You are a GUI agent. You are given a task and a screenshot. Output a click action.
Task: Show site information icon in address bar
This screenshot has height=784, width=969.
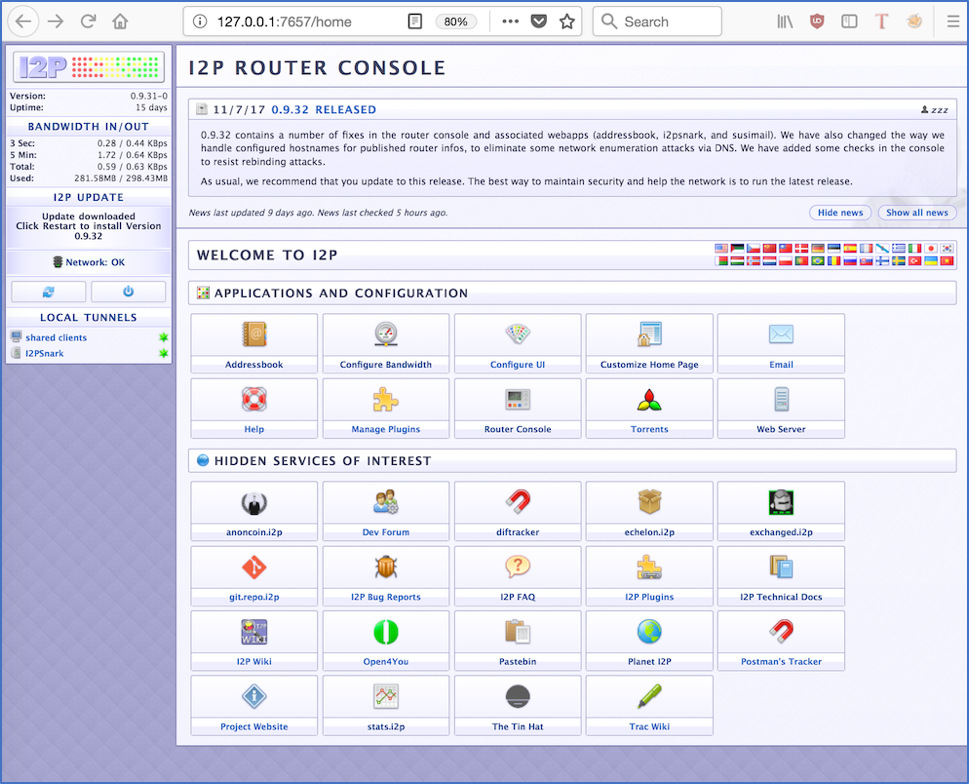pos(200,22)
